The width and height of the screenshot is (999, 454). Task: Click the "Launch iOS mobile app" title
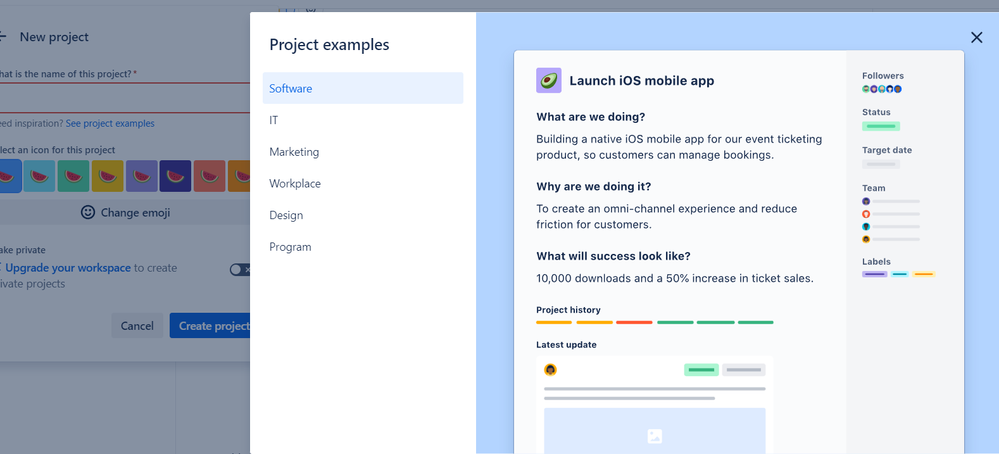pos(642,81)
